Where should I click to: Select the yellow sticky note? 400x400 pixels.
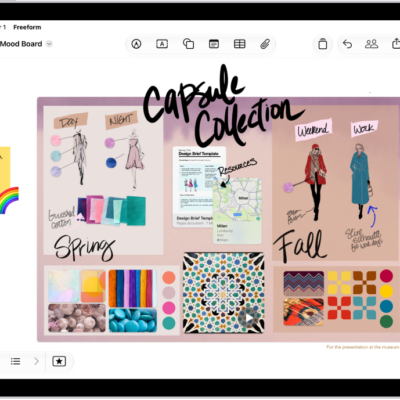tap(5, 167)
